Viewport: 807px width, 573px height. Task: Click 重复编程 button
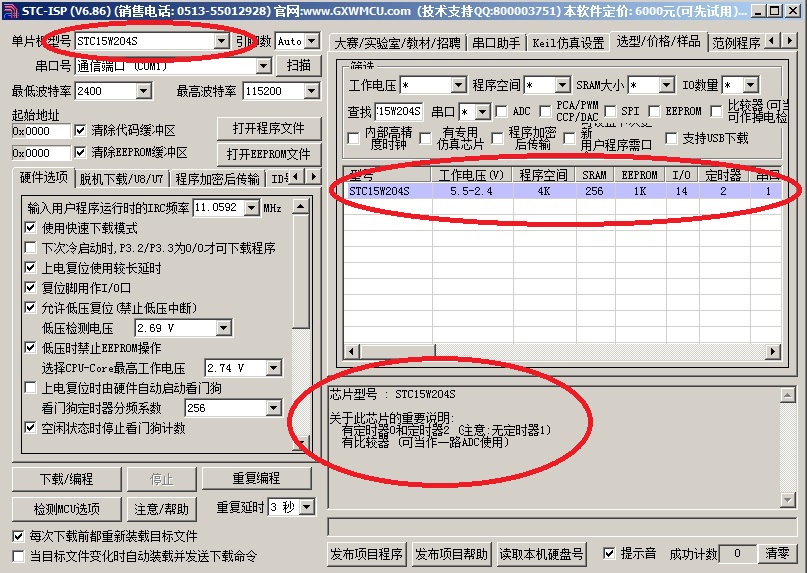pyautogui.click(x=256, y=478)
